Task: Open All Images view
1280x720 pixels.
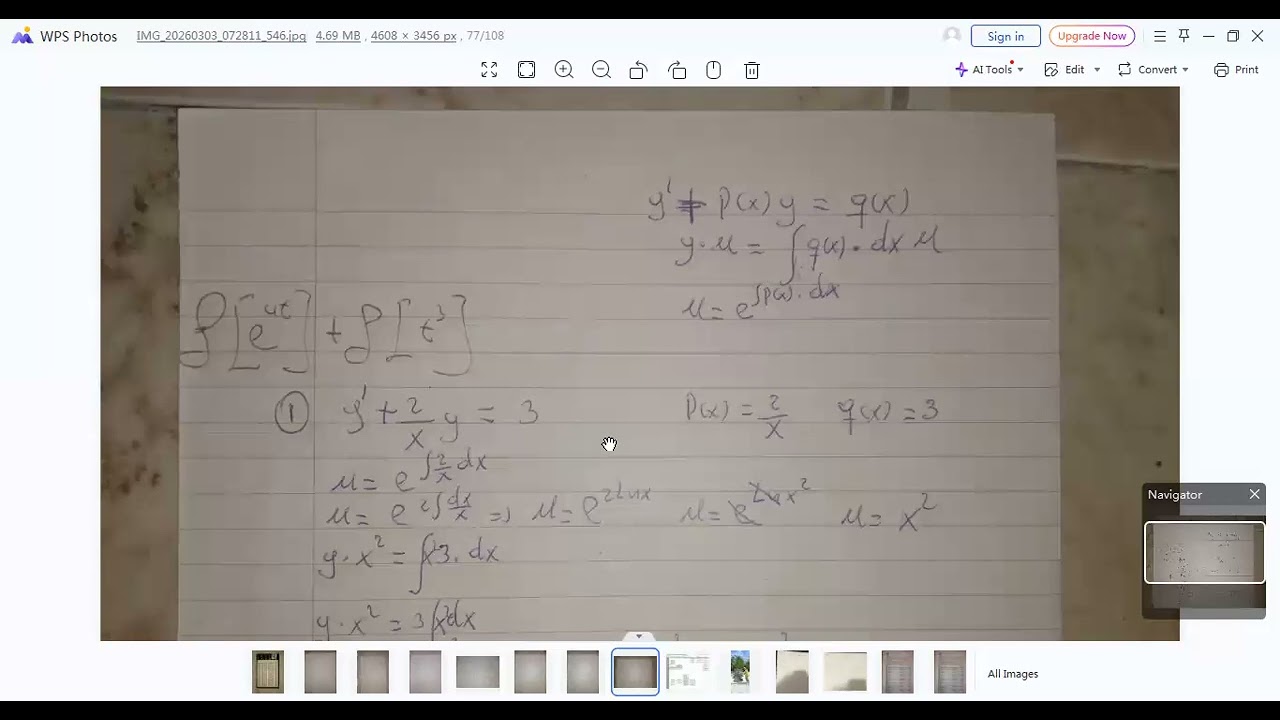Action: [x=1013, y=674]
